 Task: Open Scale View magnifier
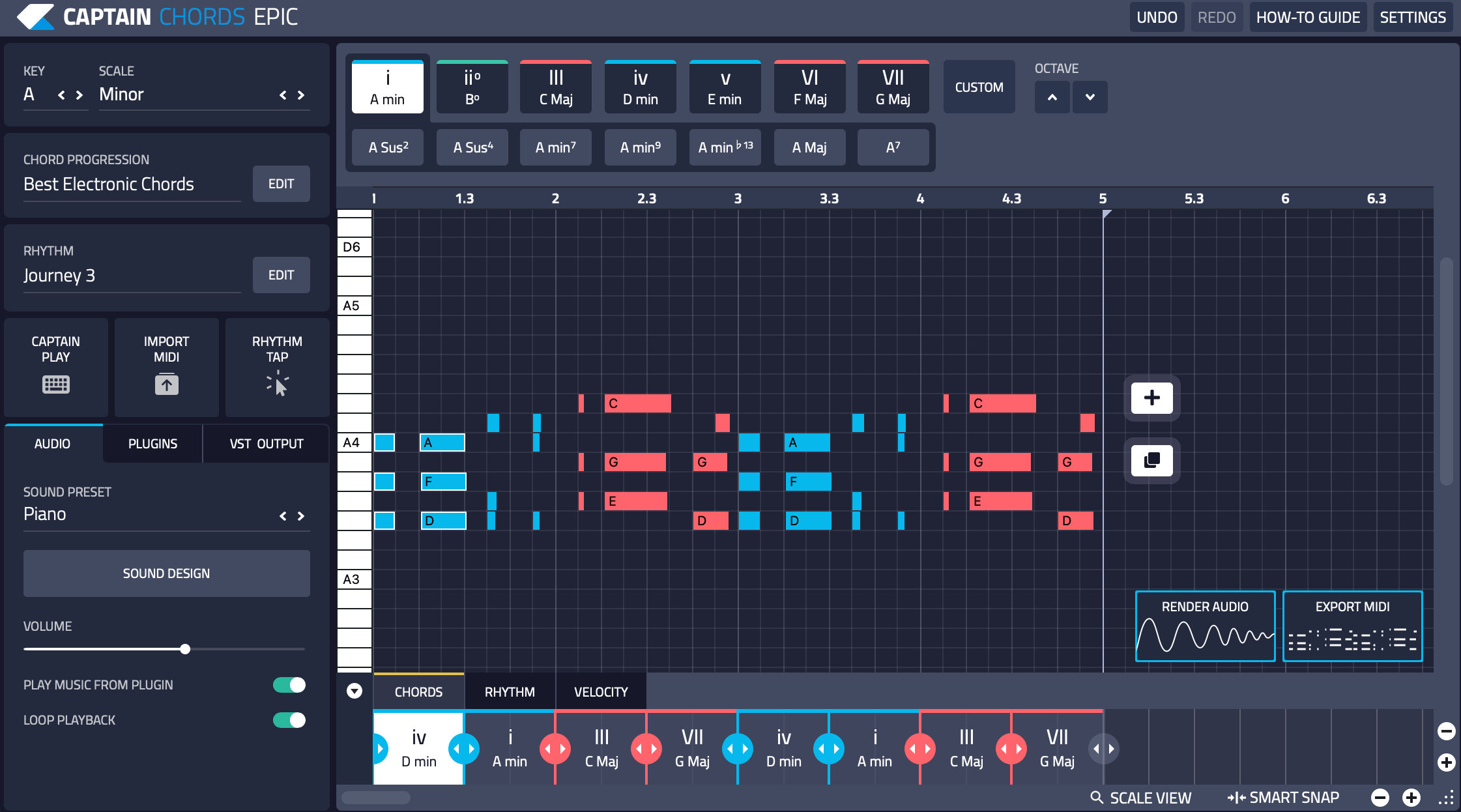pos(1141,798)
